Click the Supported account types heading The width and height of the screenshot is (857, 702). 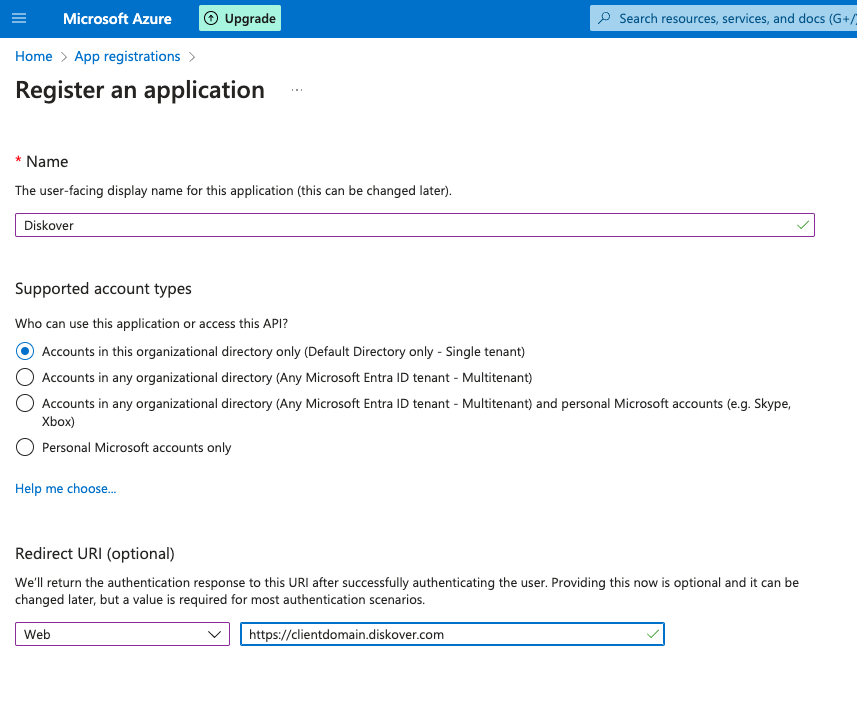tap(103, 289)
